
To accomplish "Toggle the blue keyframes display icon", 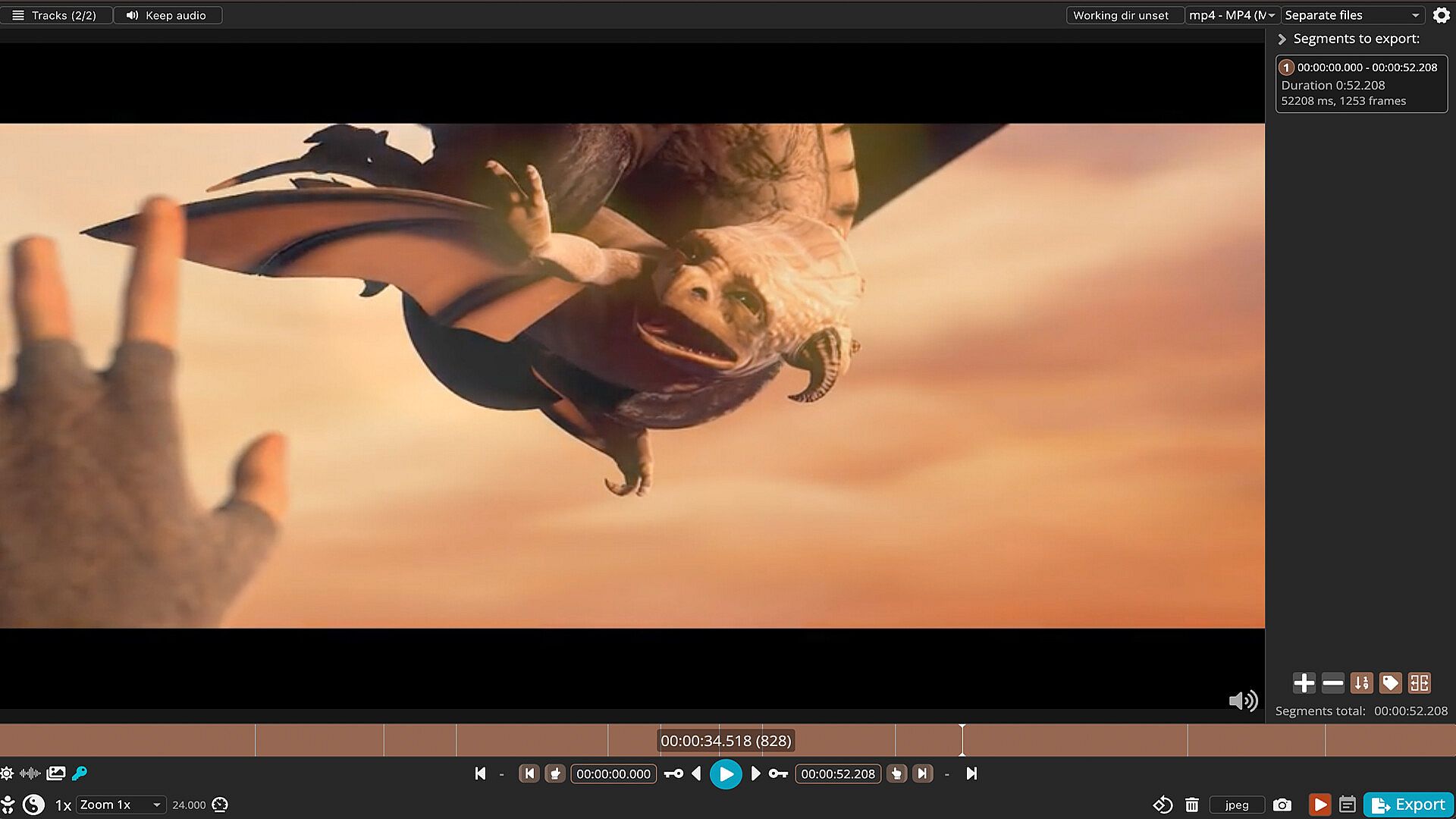I will (x=80, y=773).
